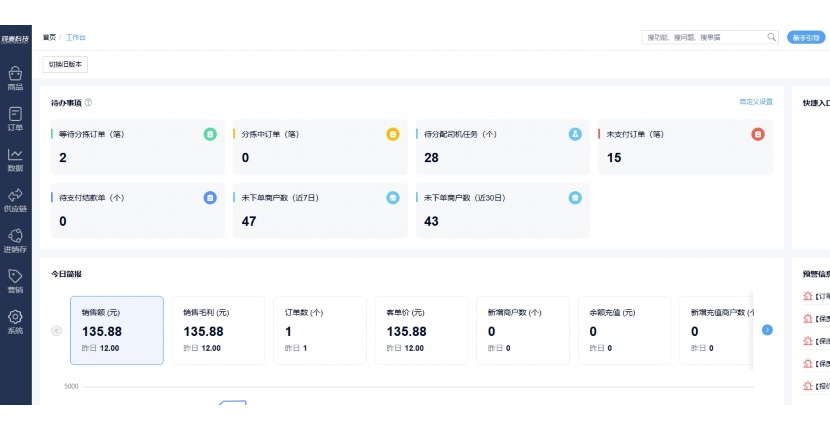Image resolution: width=830 pixels, height=430 pixels.
Task: Click the 首页 breadcrumb link
Action: pos(49,37)
